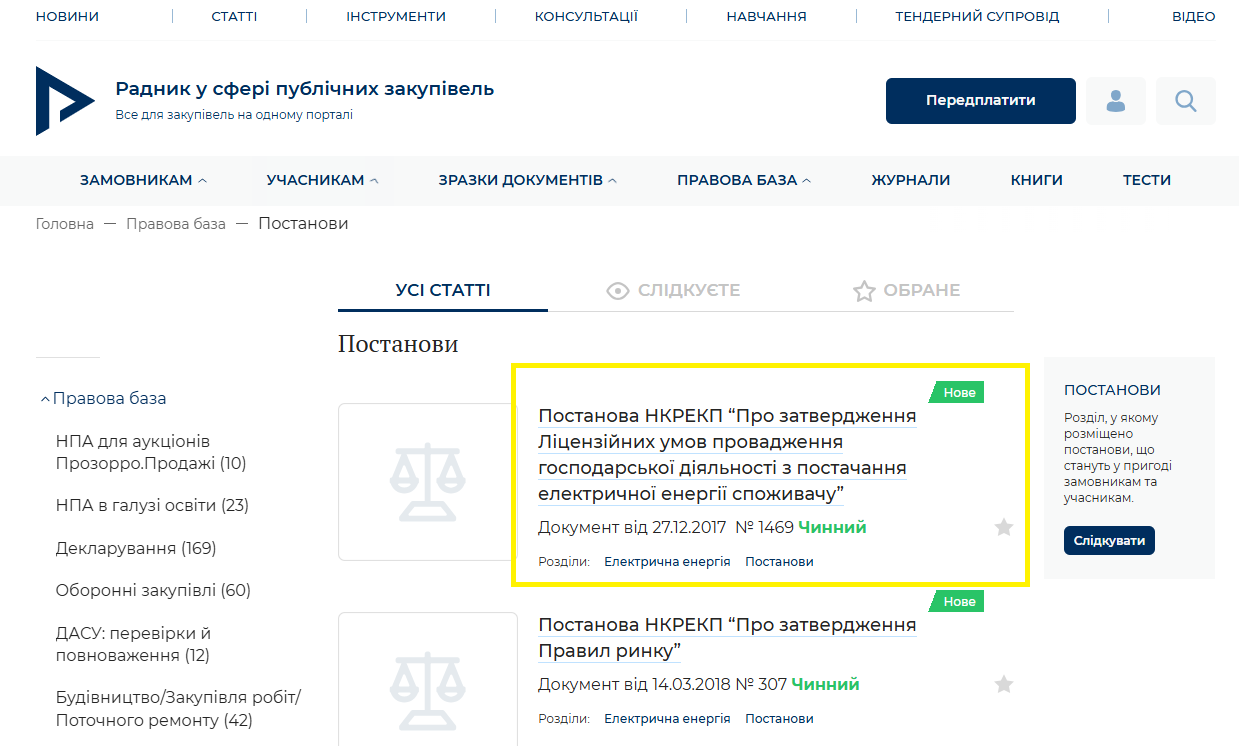The height and width of the screenshot is (746, 1239).
Task: Expand the Учасникам dropdown menu
Action: pyautogui.click(x=322, y=181)
